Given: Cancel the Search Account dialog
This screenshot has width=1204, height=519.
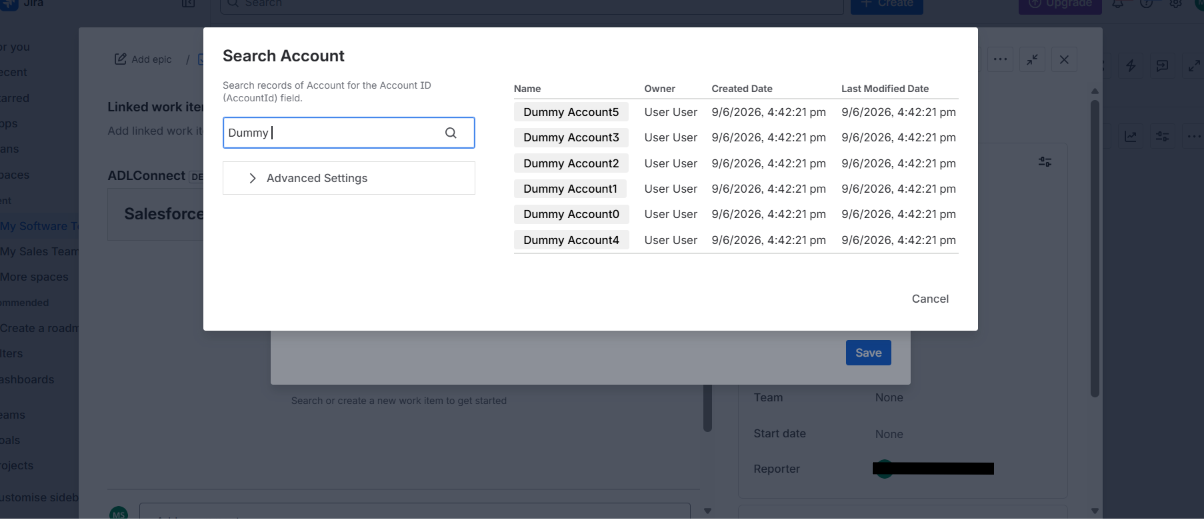Looking at the screenshot, I should click(x=930, y=299).
